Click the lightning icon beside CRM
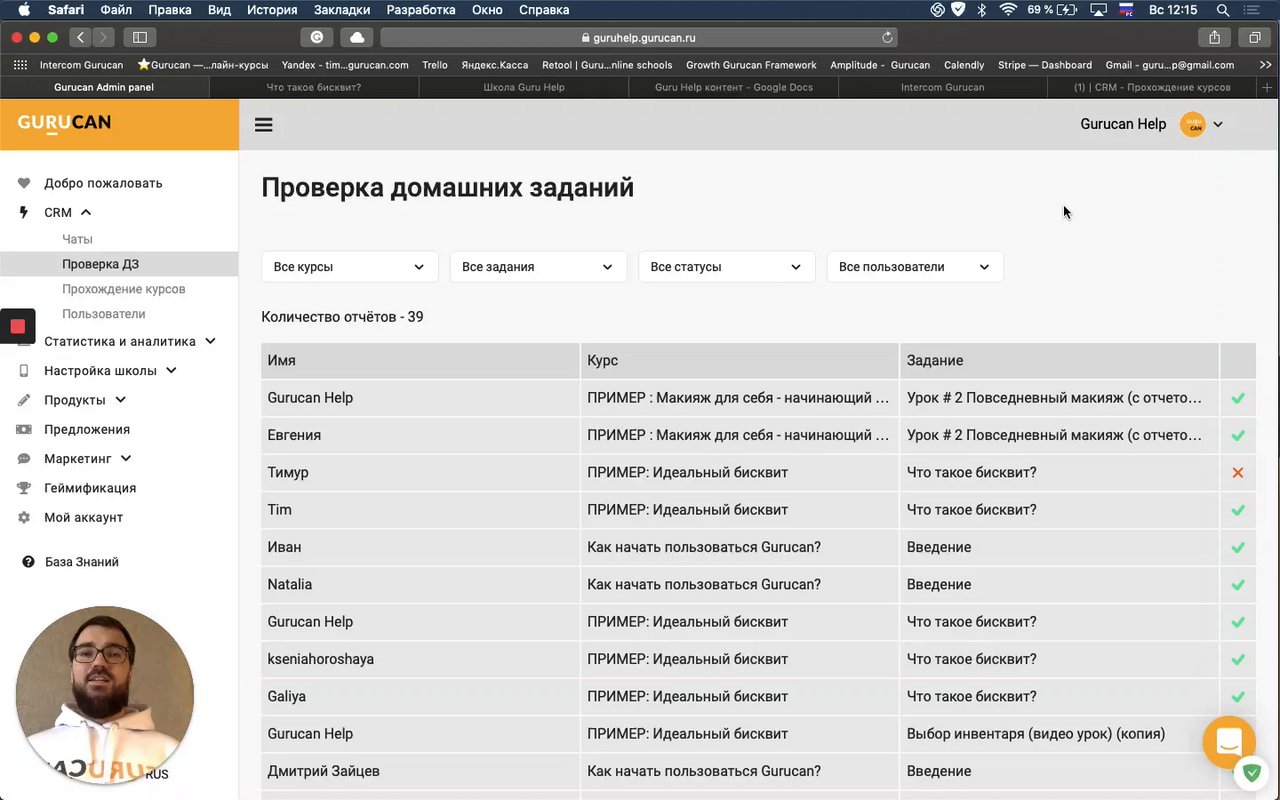 (x=24, y=212)
